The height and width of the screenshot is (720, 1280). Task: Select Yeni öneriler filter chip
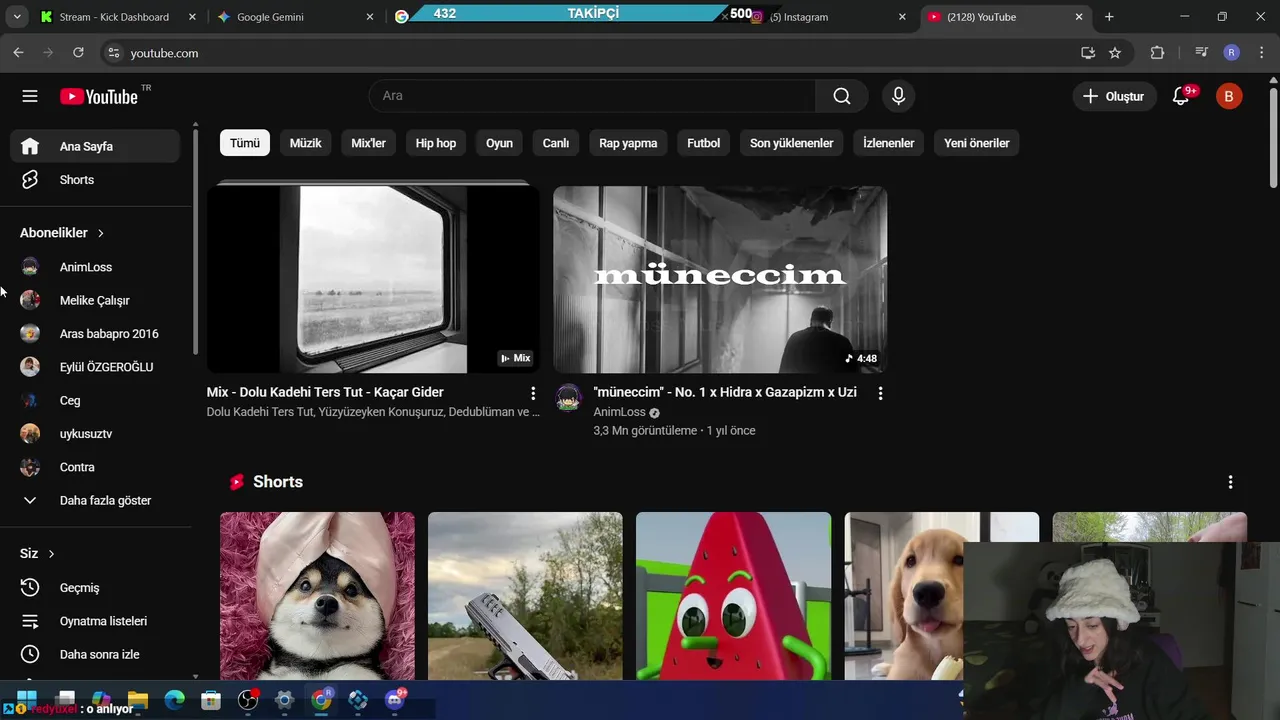[x=977, y=143]
